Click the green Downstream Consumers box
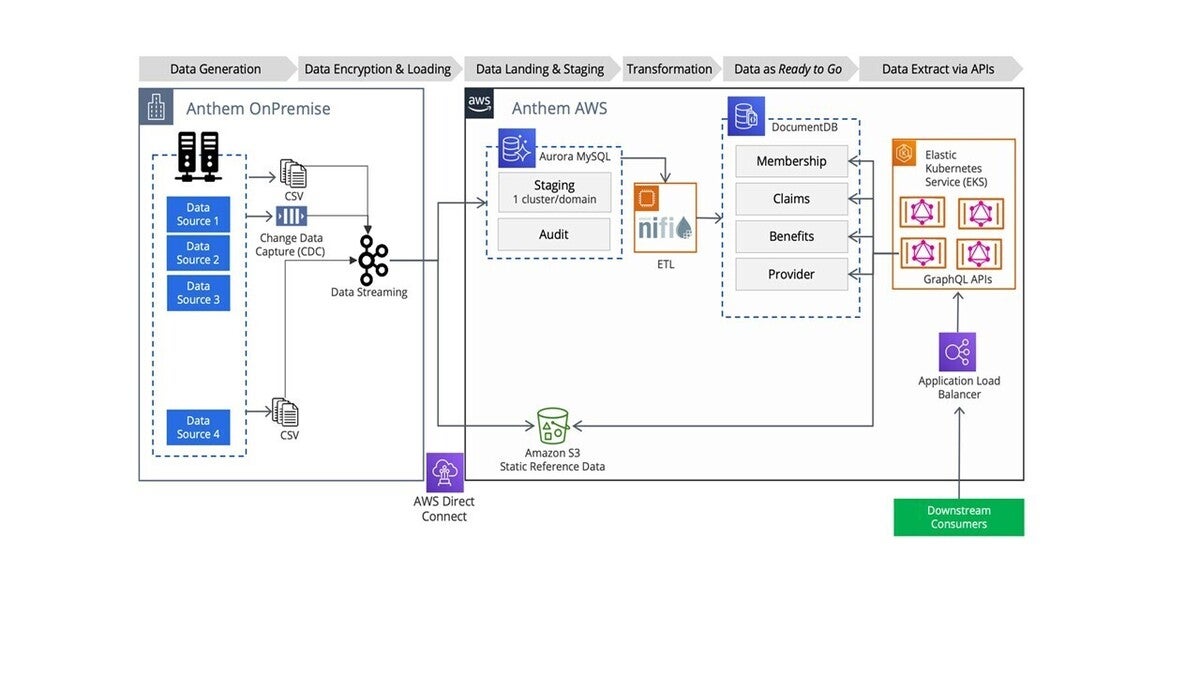Viewport: 1200px width, 675px height. [959, 517]
